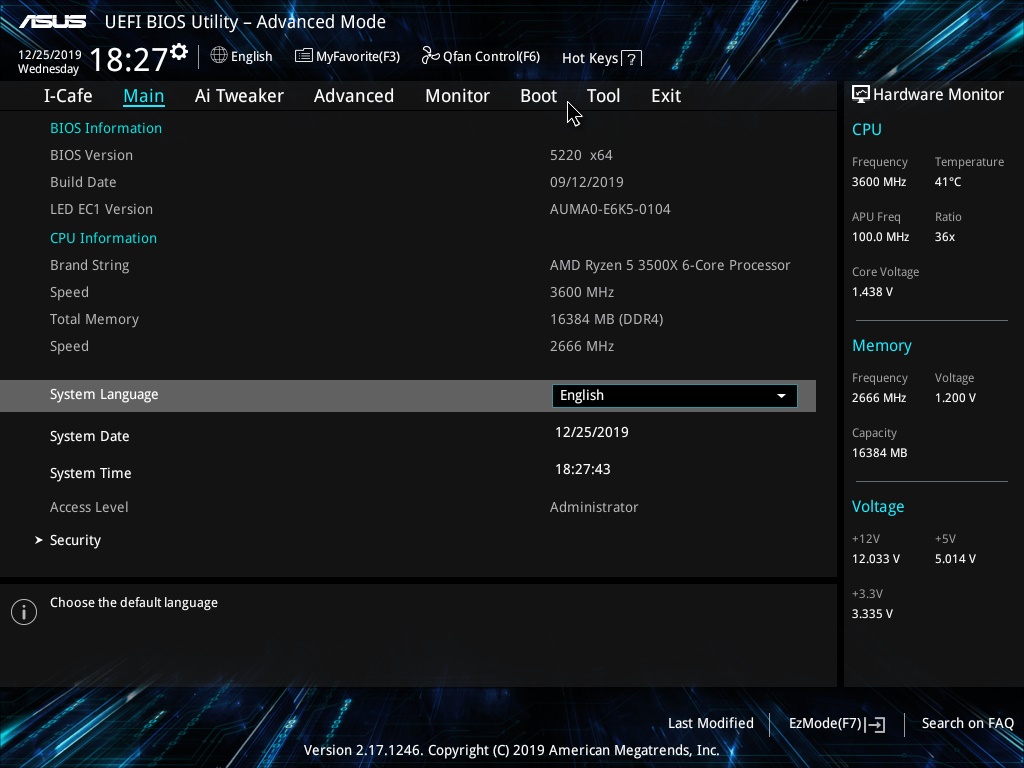
Task: Click the System Date label
Action: click(89, 436)
